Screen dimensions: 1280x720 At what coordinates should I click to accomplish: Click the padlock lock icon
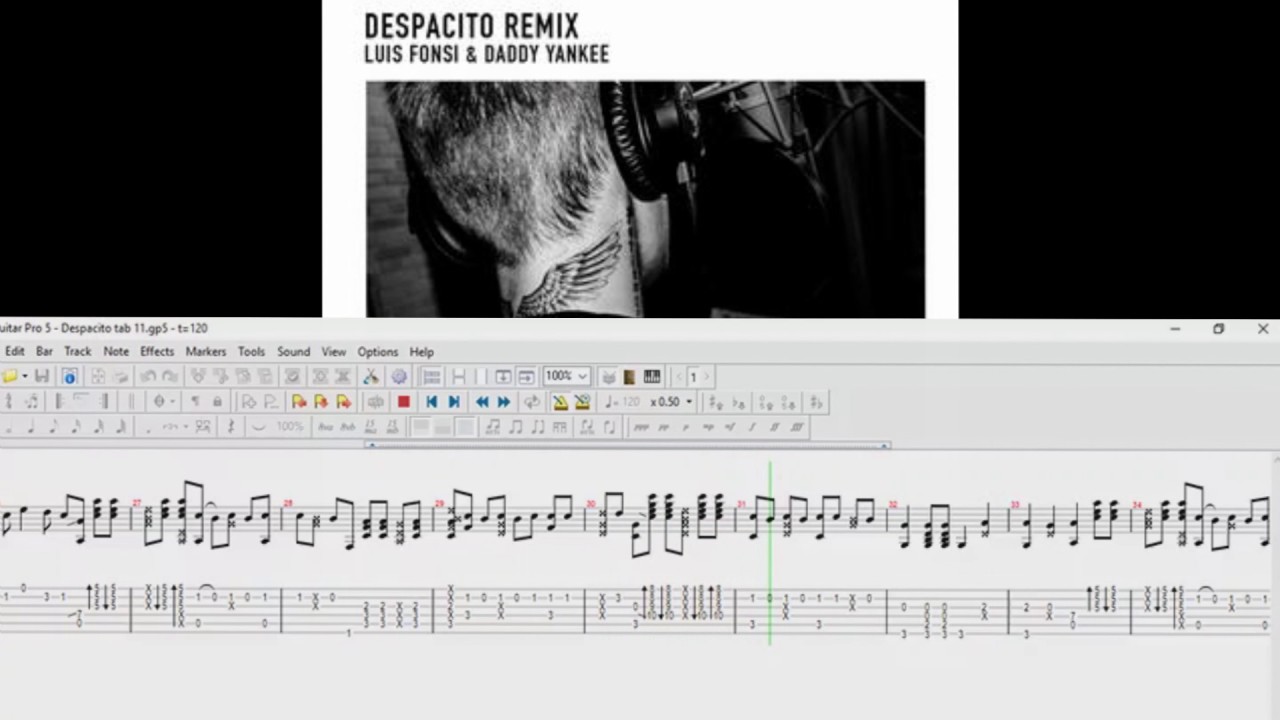217,402
